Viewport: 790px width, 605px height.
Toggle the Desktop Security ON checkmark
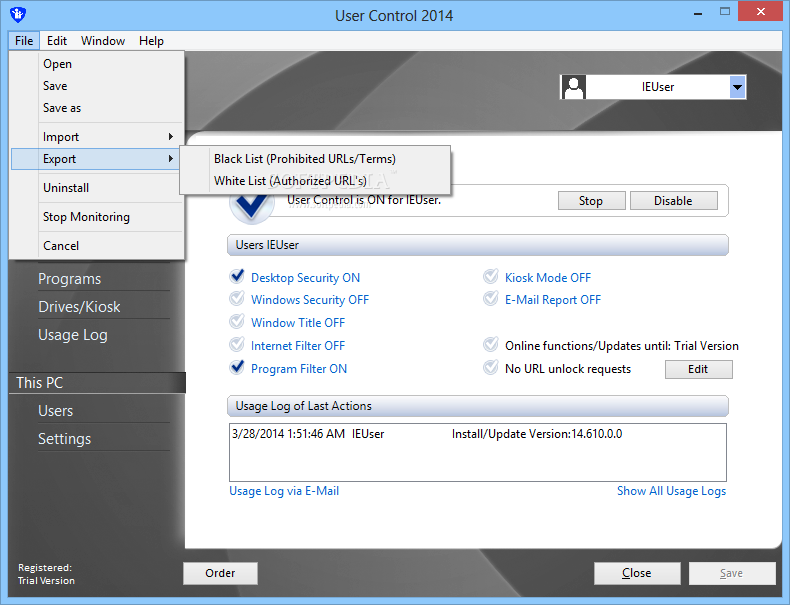(x=237, y=277)
